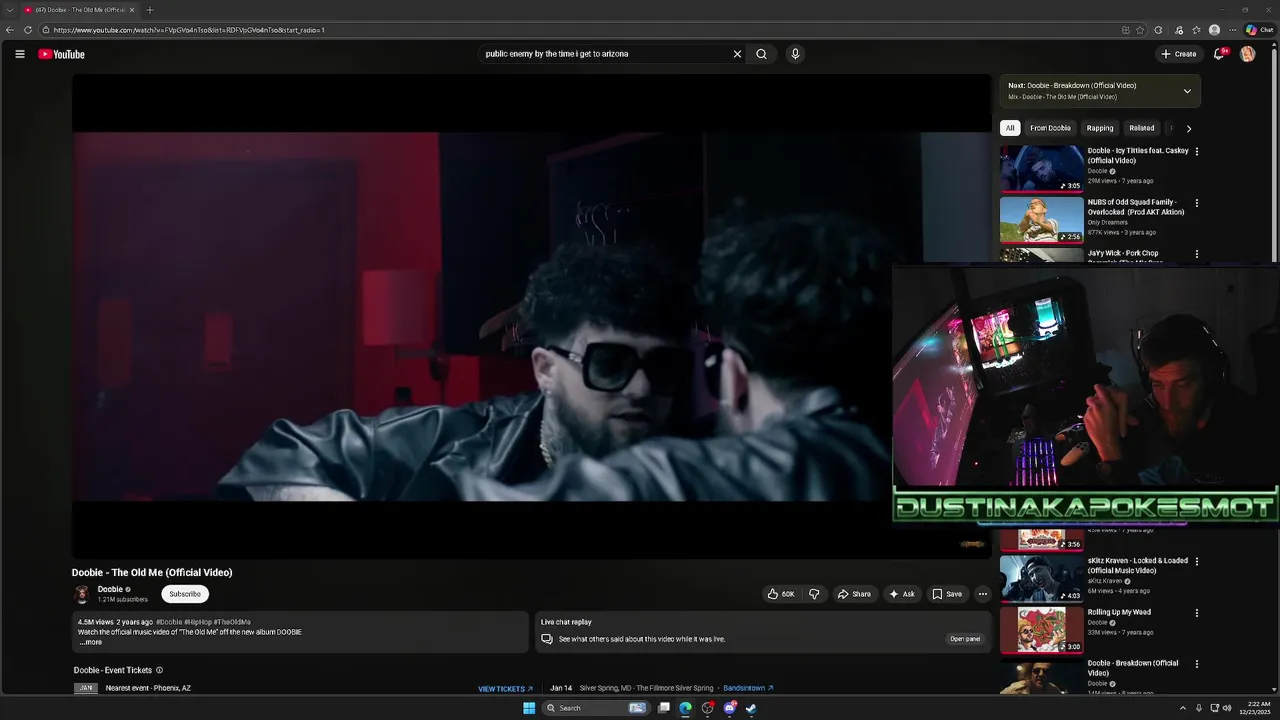Viewport: 1280px width, 720px height.
Task: Click Doobie channel avatar
Action: pos(82,594)
